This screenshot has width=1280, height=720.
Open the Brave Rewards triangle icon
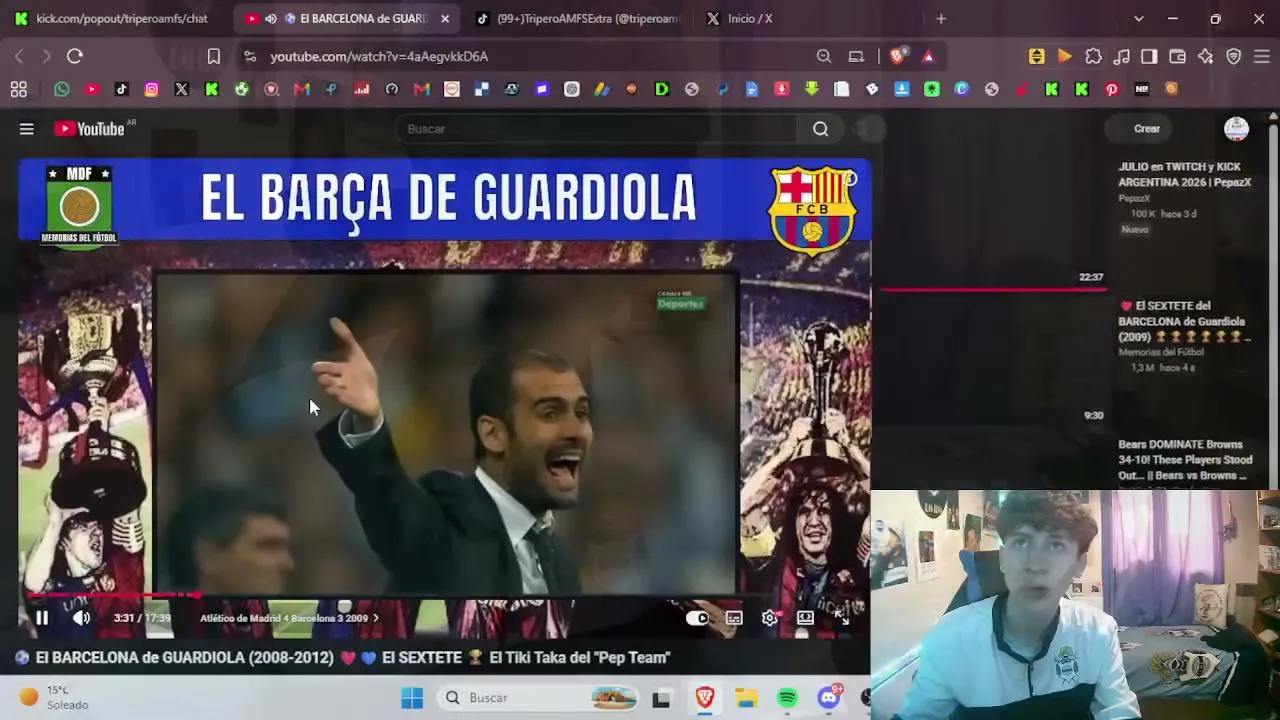928,57
